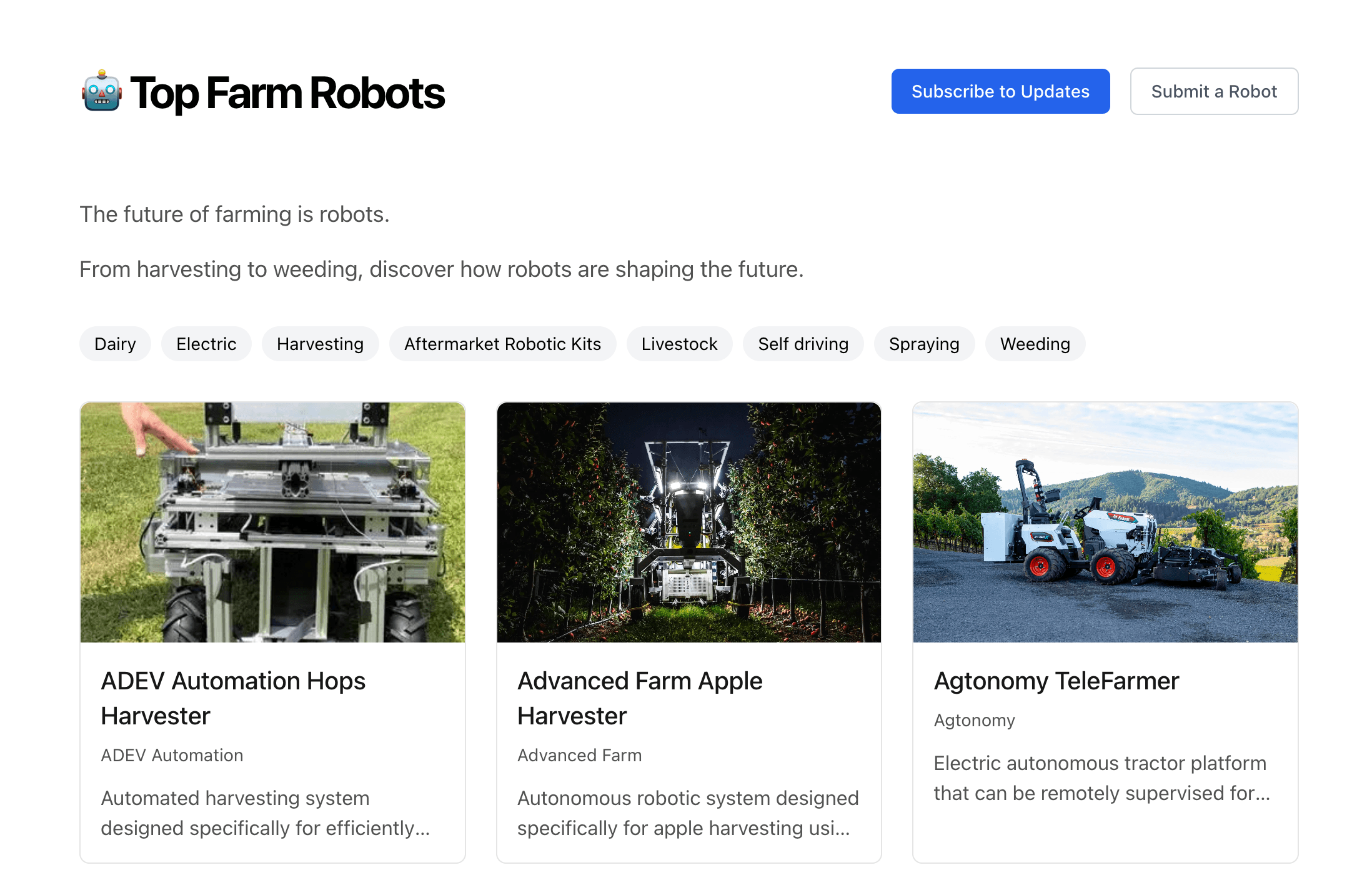Click the Top Farm Robots title

pos(287,93)
